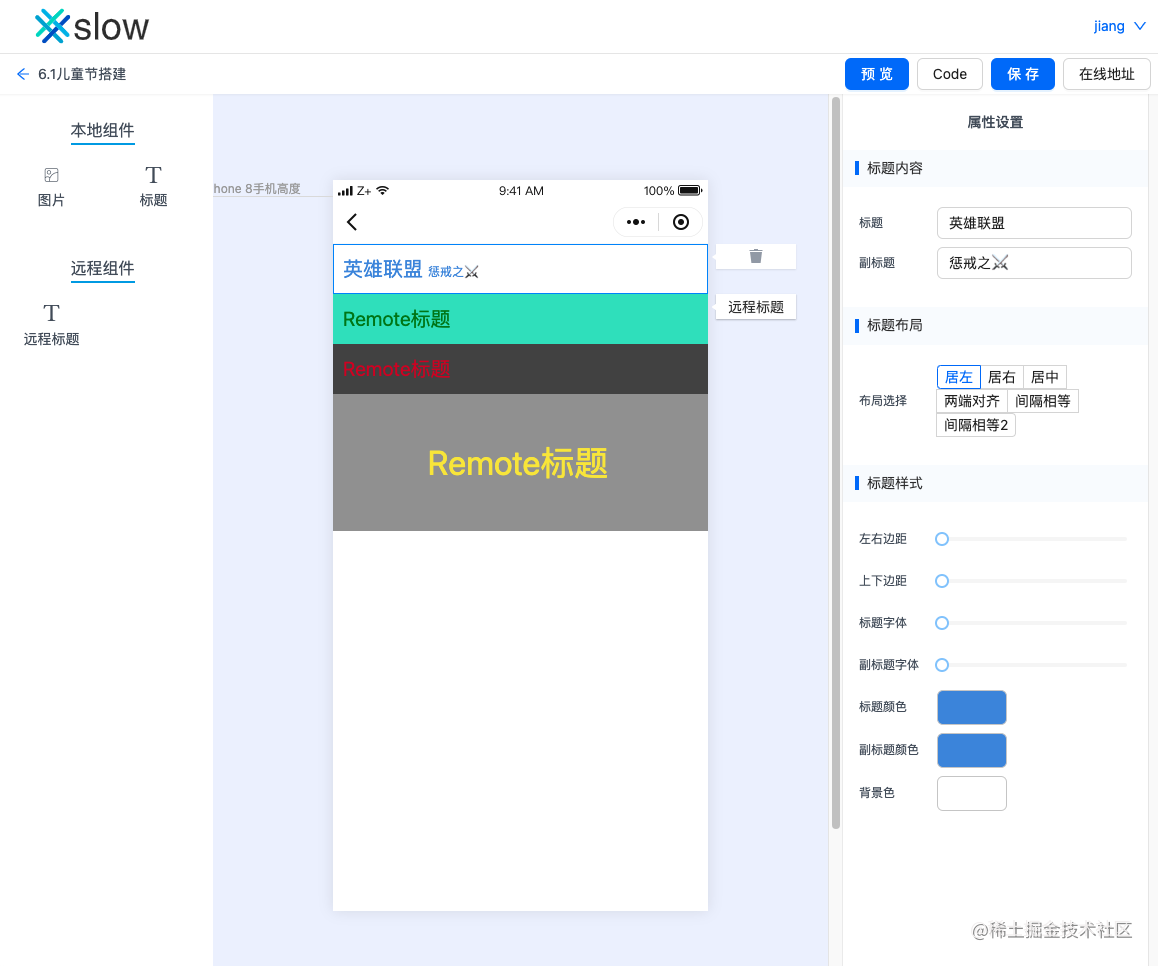Screen dimensions: 1158x966
Task: Click the 9:41 AM time in preview
Action: click(x=521, y=191)
